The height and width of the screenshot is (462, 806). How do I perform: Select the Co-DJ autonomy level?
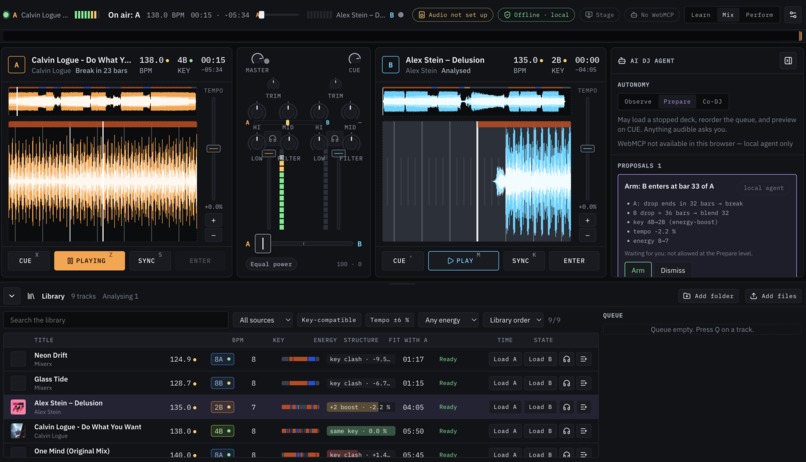pos(712,102)
